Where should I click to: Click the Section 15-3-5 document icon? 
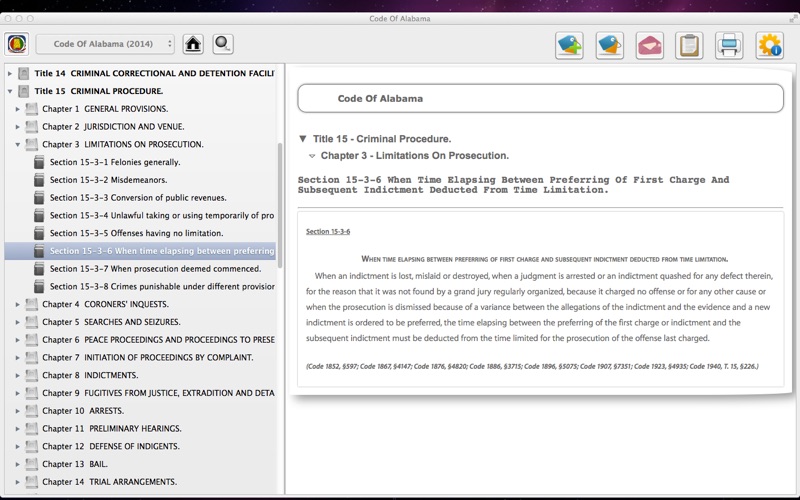(x=39, y=233)
